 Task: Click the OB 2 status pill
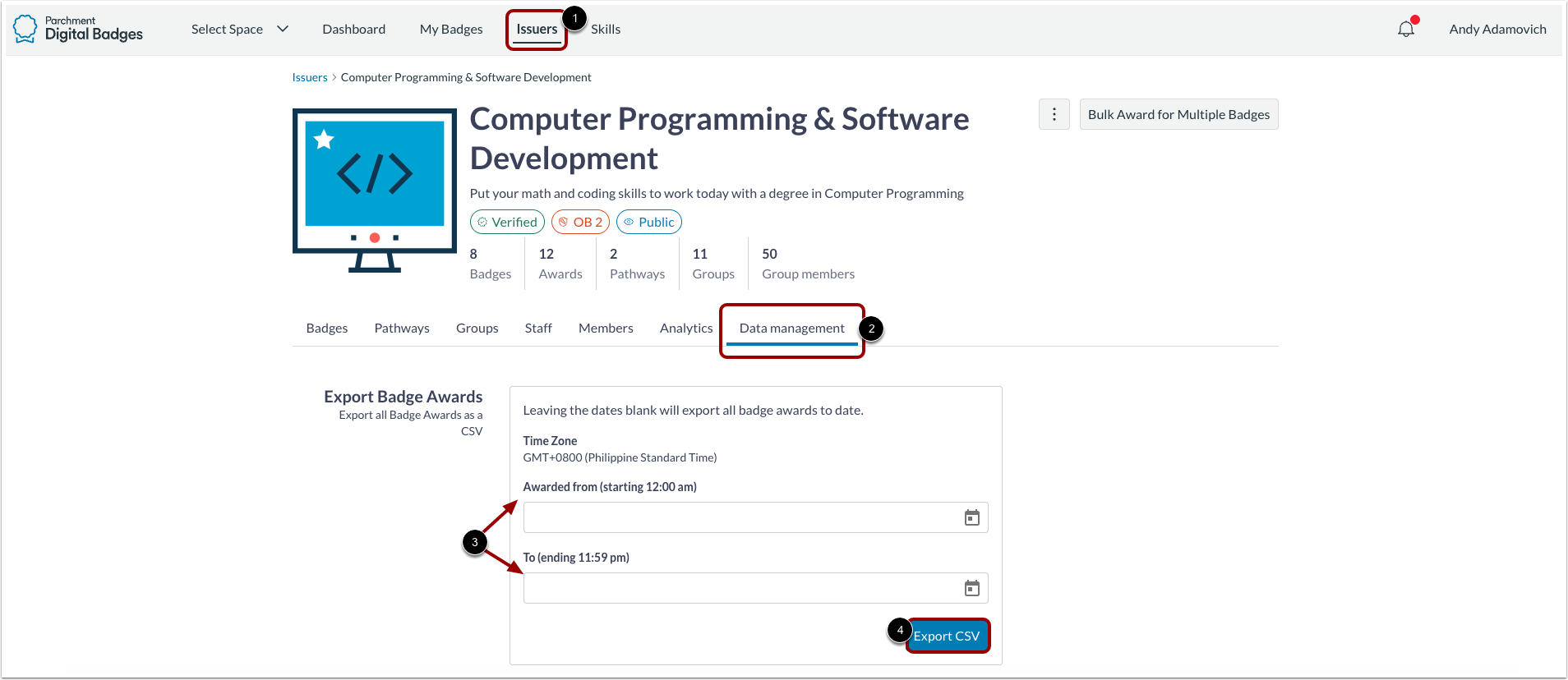580,222
